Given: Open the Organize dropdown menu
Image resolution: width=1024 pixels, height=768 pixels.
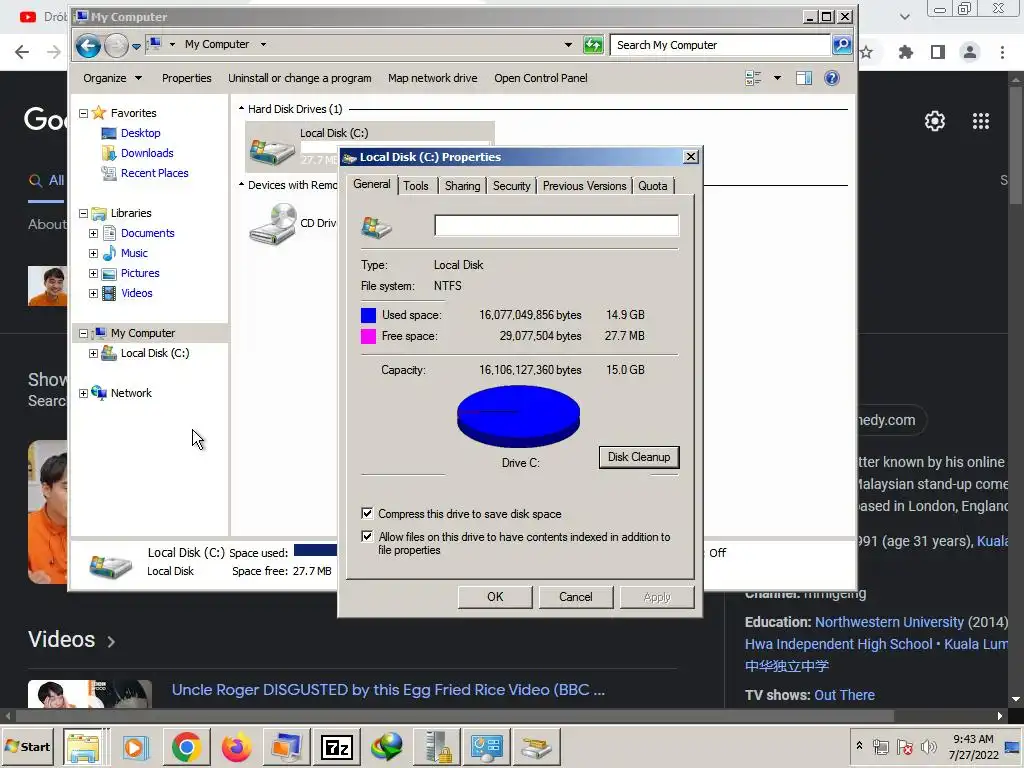Looking at the screenshot, I should coord(112,78).
